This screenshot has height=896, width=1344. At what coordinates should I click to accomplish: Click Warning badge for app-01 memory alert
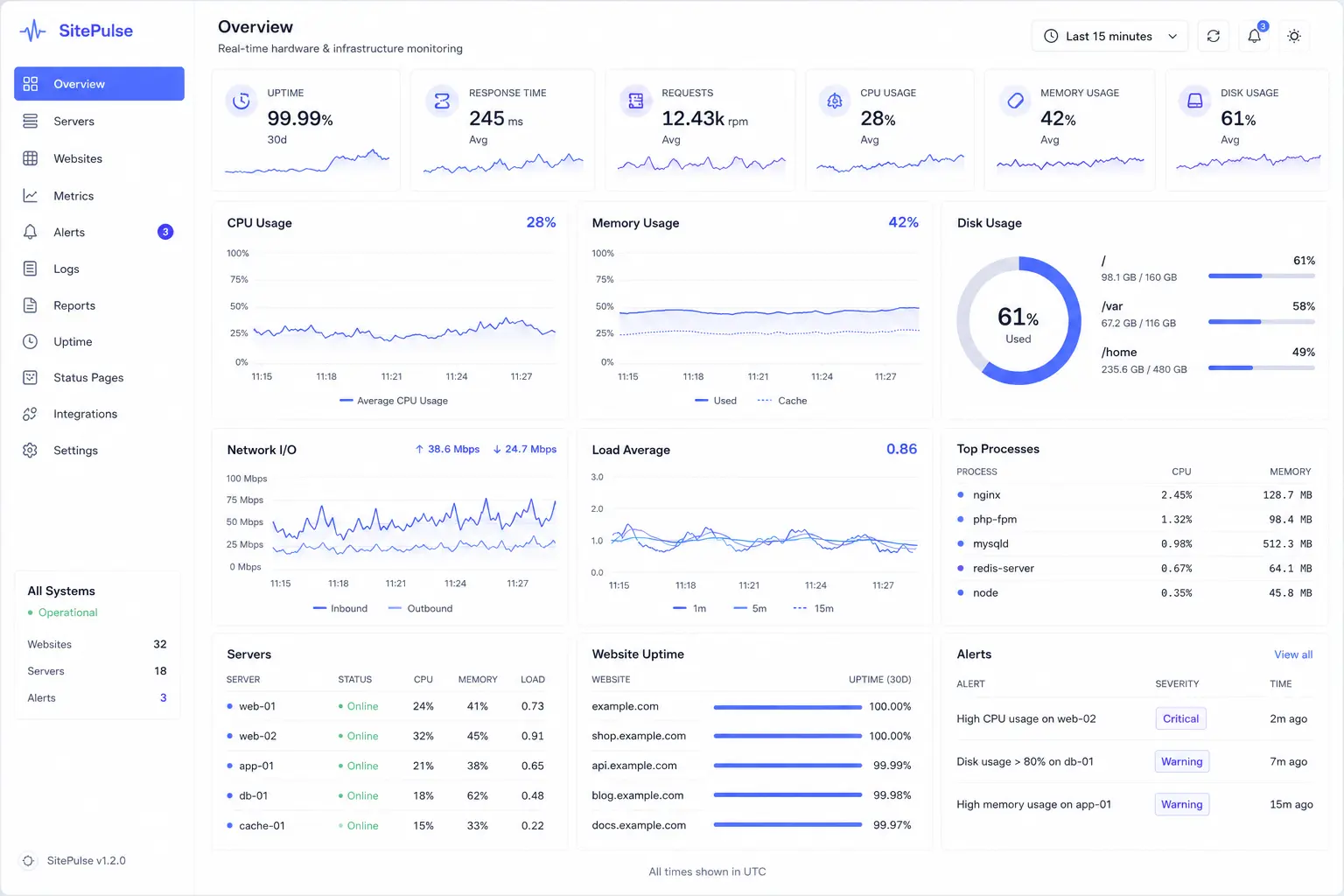[1182, 804]
